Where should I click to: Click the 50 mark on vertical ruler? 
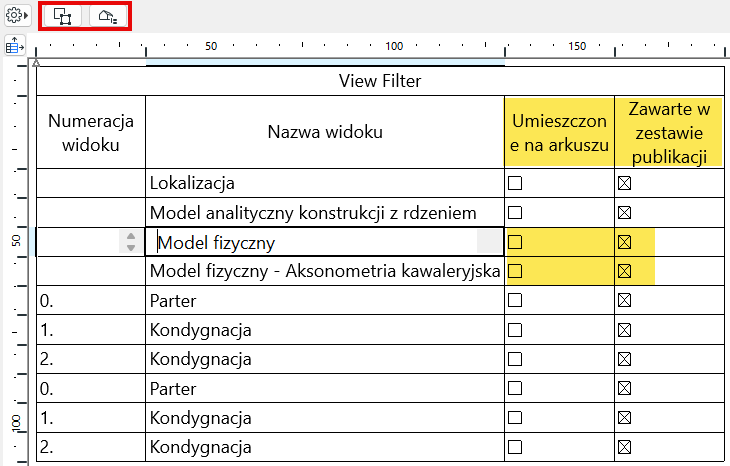pos(16,240)
